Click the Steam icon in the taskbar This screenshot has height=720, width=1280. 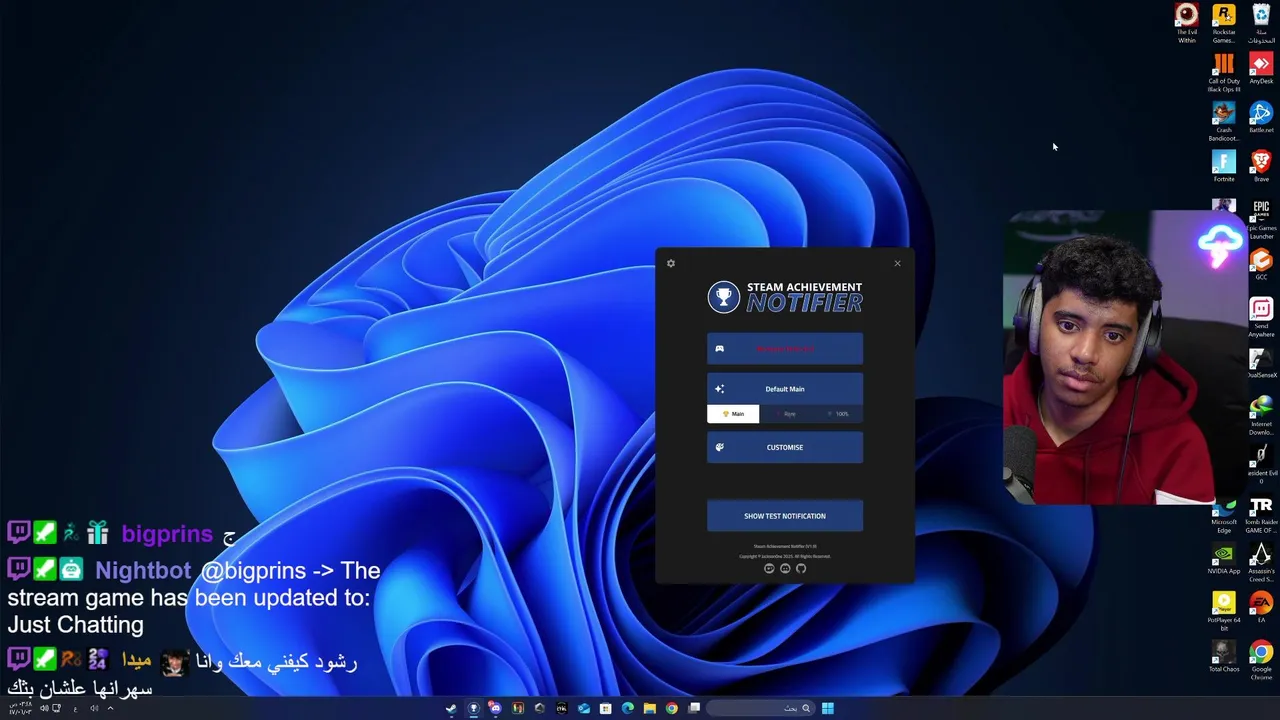tap(452, 708)
